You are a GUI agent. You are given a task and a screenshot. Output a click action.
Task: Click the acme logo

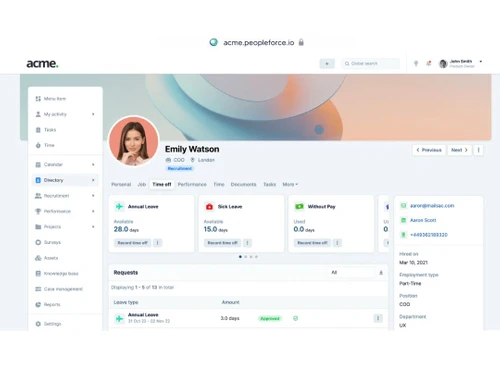point(42,63)
